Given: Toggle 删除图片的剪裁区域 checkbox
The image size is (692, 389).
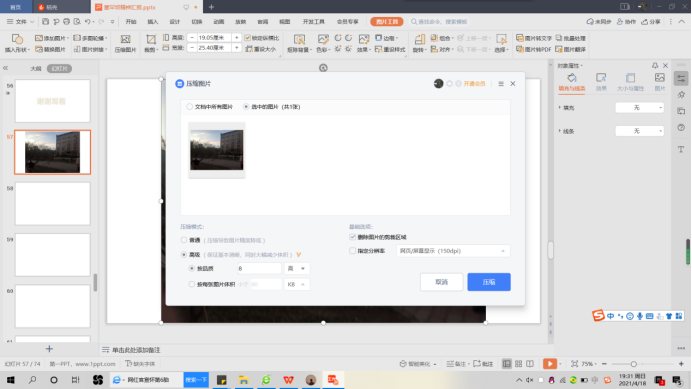Looking at the screenshot, I should pyautogui.click(x=353, y=237).
